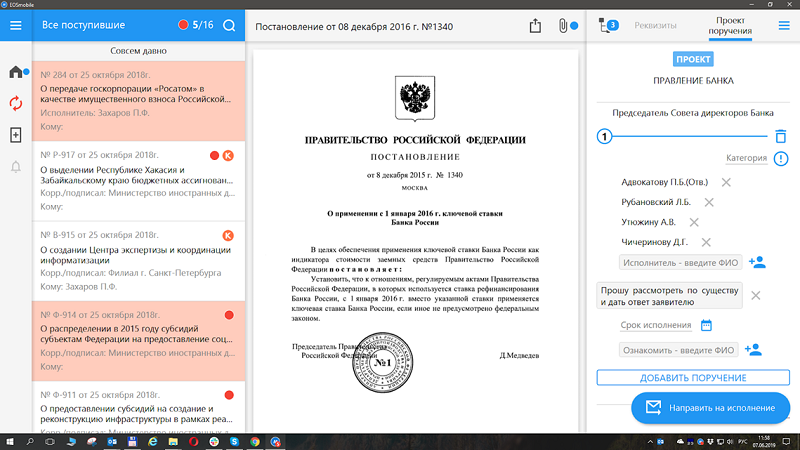Click the orange K badge on В-915

coord(228,236)
